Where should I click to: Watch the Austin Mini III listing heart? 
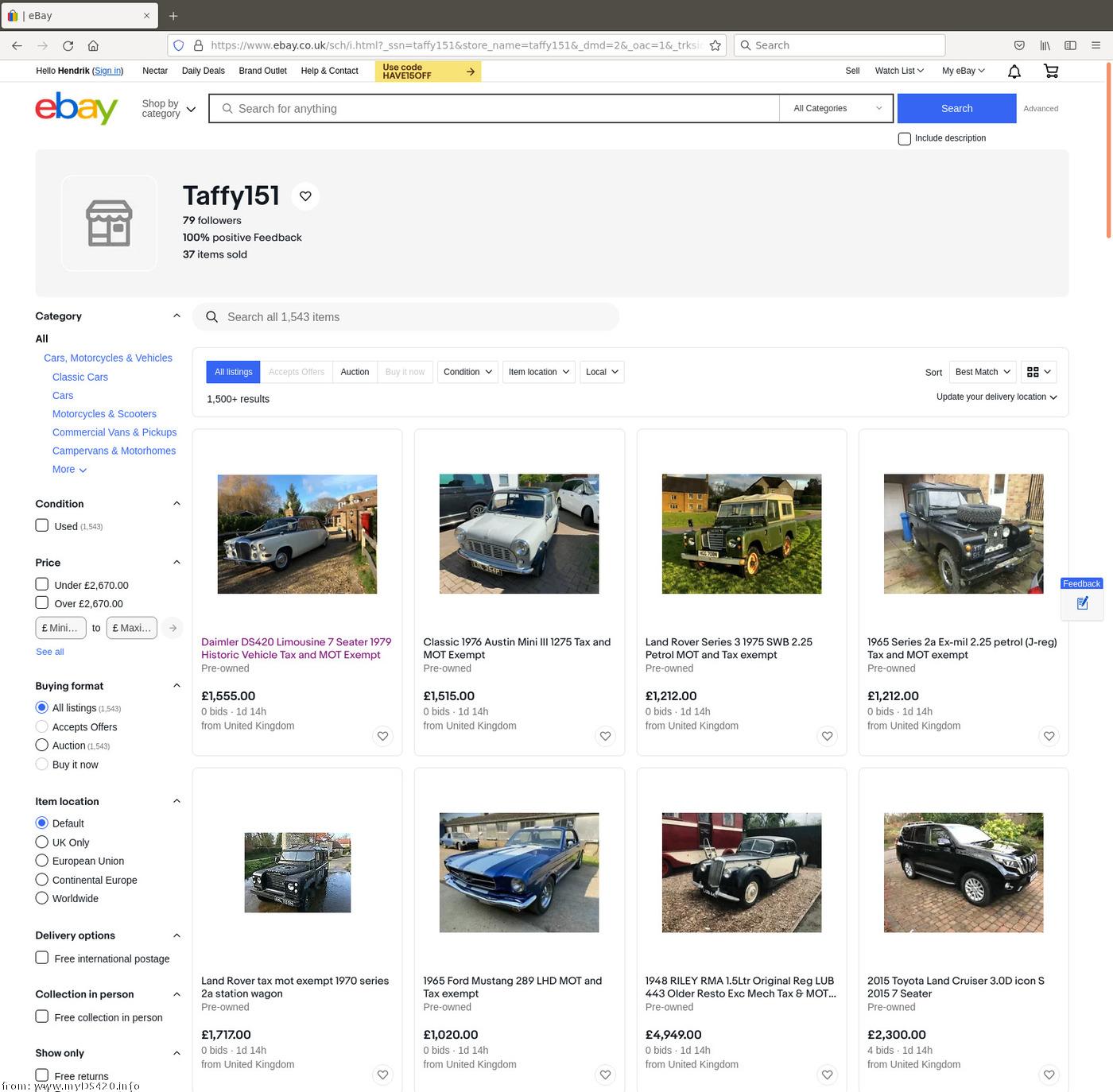605,736
